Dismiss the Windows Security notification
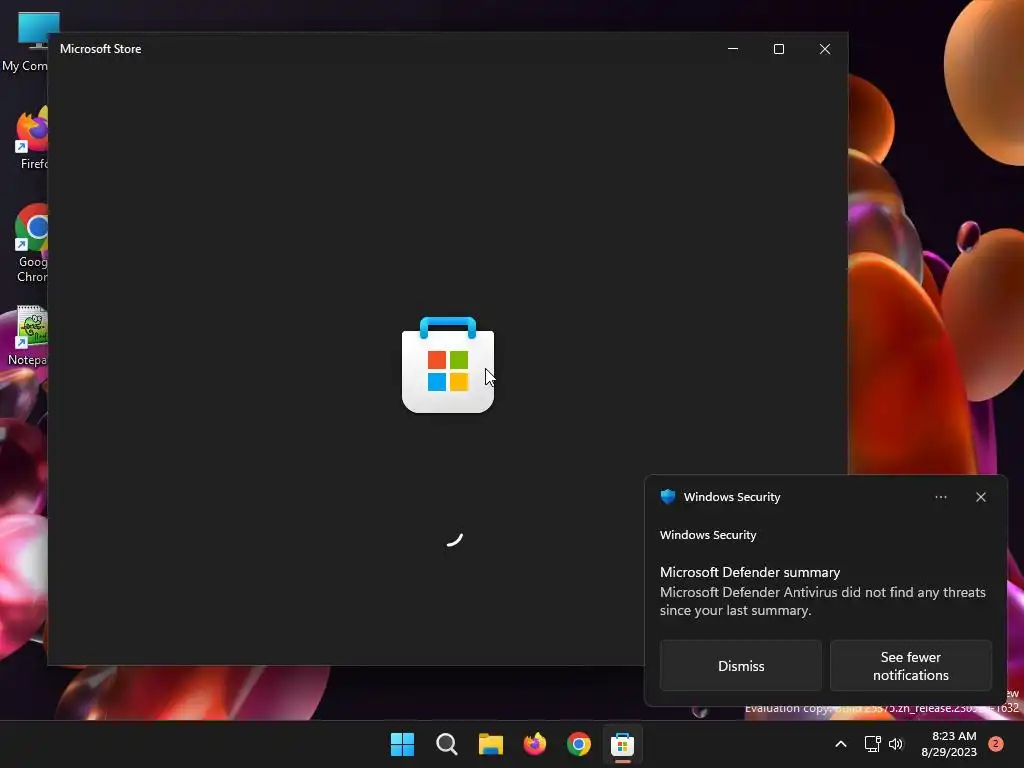Image resolution: width=1024 pixels, height=768 pixels. tap(741, 665)
